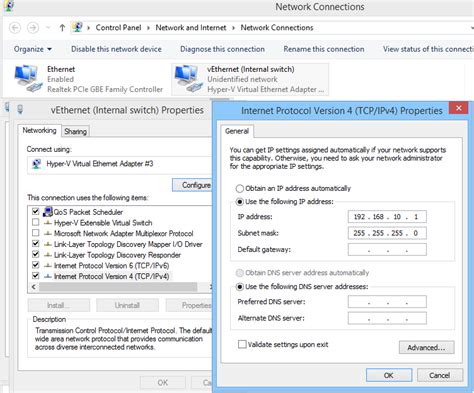Click the Hyper-V Virtual Ethernet Adapter #3 icon

36,164
